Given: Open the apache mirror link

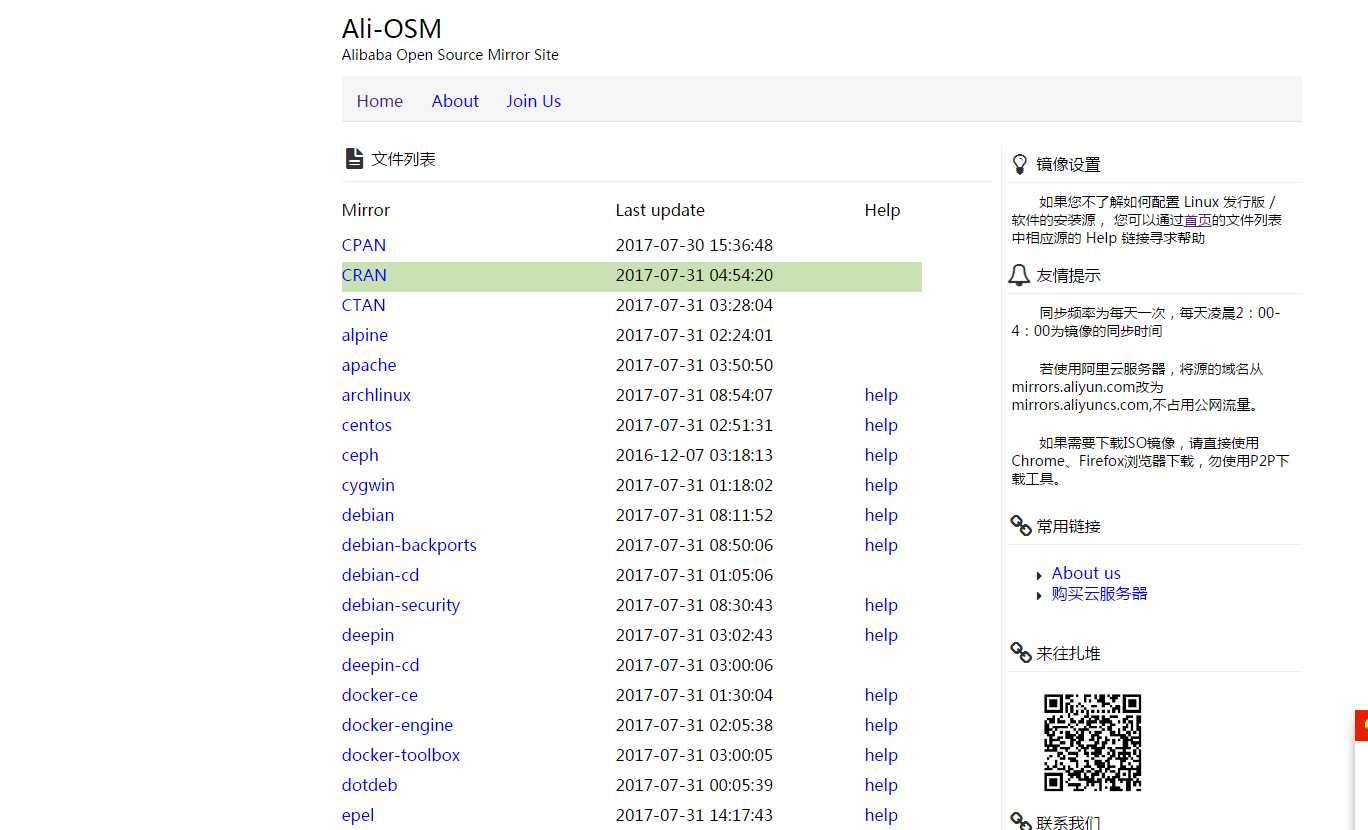Looking at the screenshot, I should pyautogui.click(x=369, y=365).
